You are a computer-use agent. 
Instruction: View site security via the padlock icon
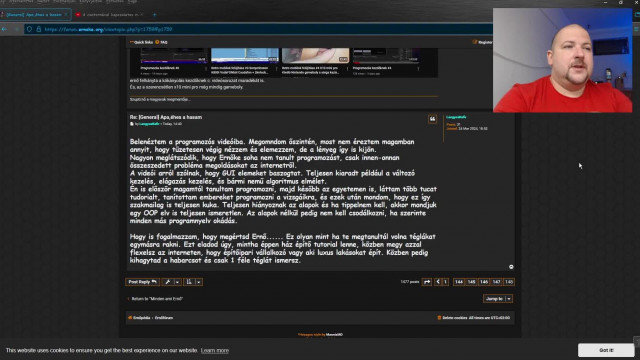click(x=38, y=29)
